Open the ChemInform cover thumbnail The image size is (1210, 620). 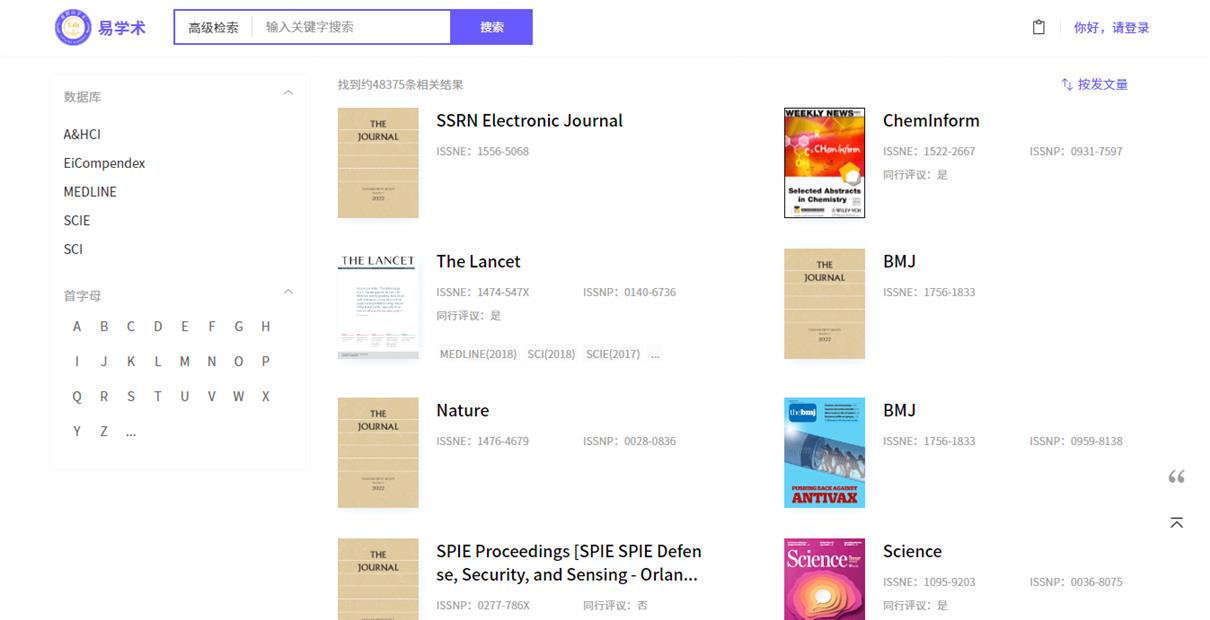(824, 163)
